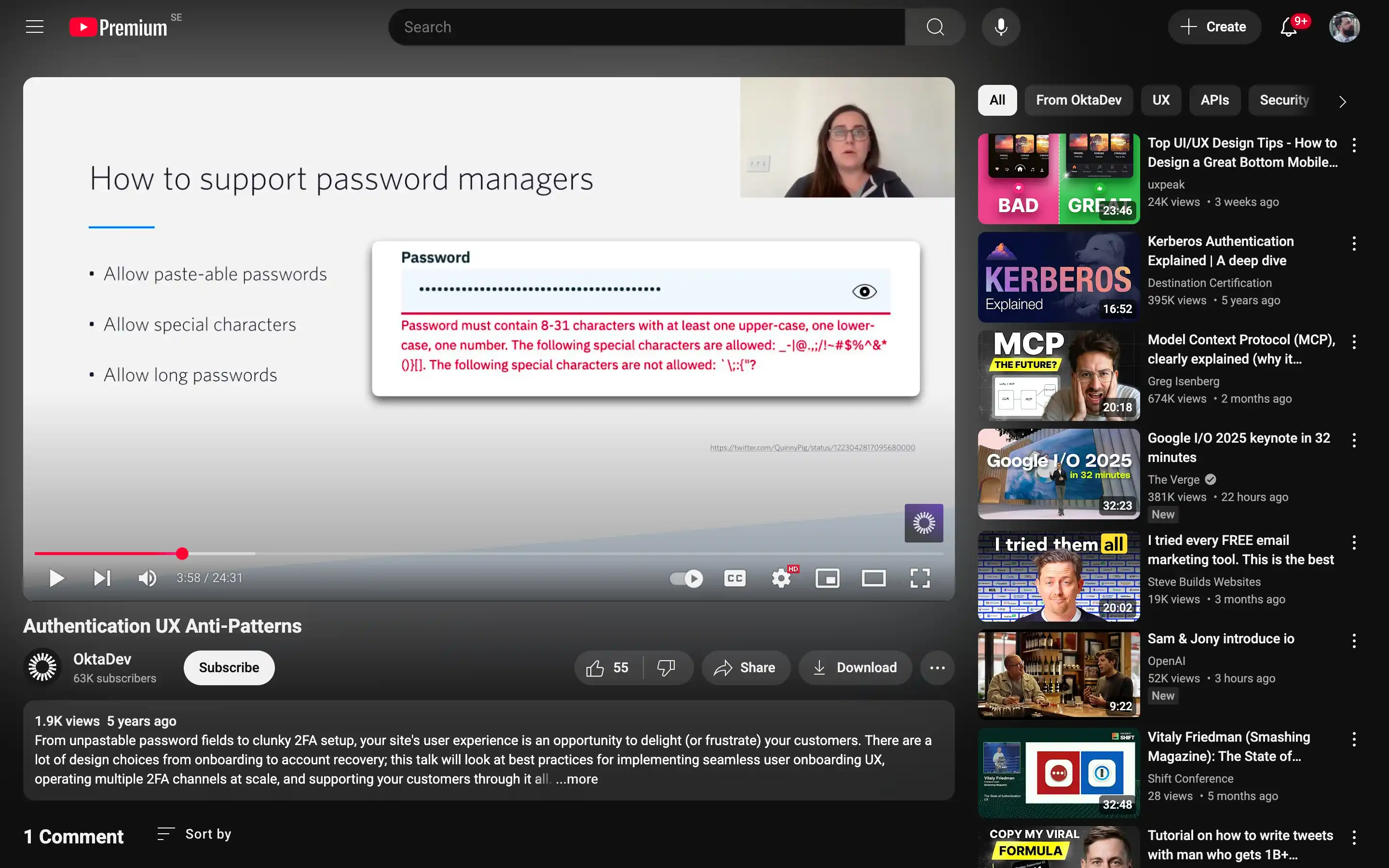Open OktaDev channel avatar
This screenshot has width=1389, height=868.
pyautogui.click(x=42, y=668)
